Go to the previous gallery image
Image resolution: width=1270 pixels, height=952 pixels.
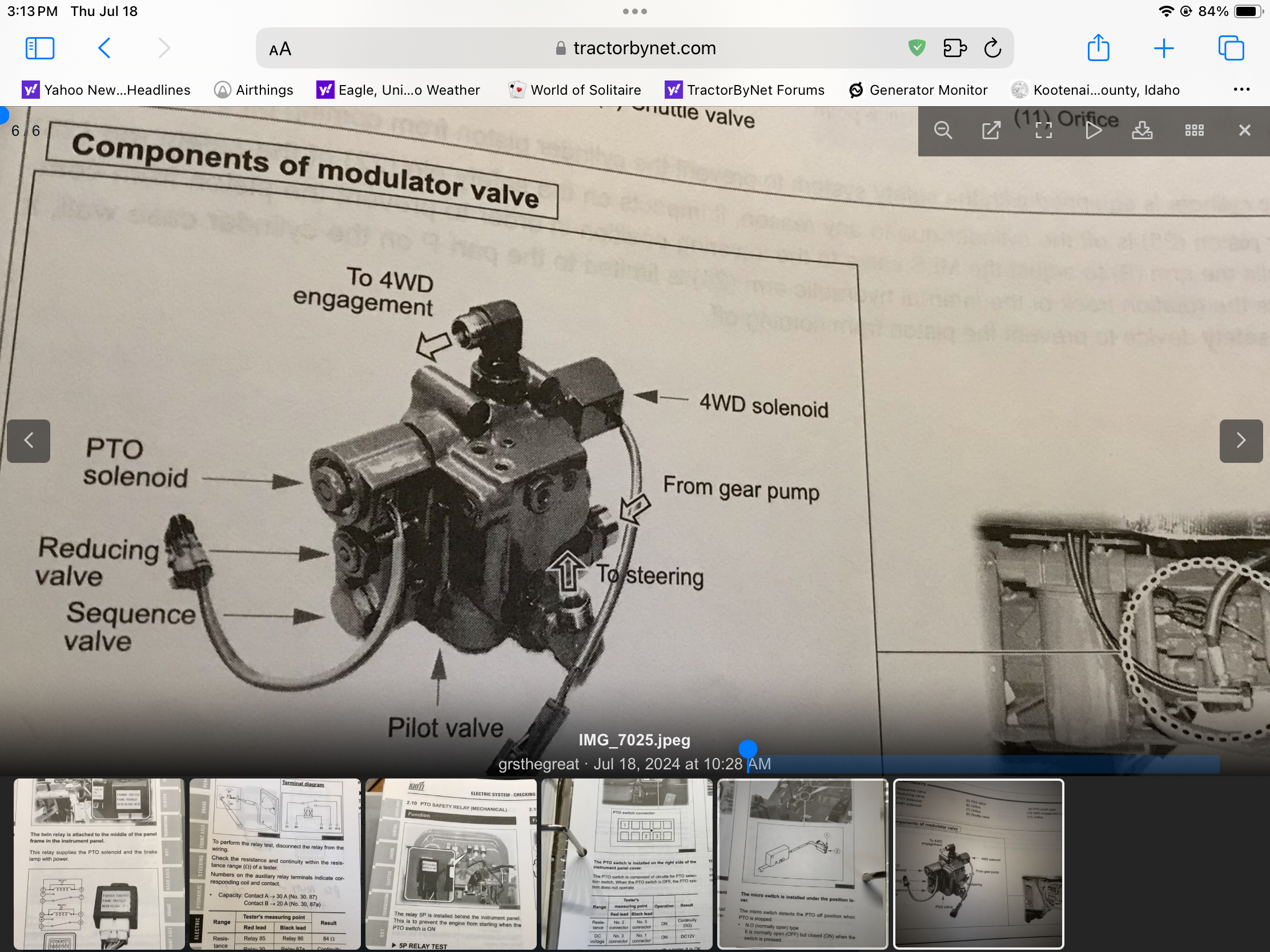click(29, 441)
